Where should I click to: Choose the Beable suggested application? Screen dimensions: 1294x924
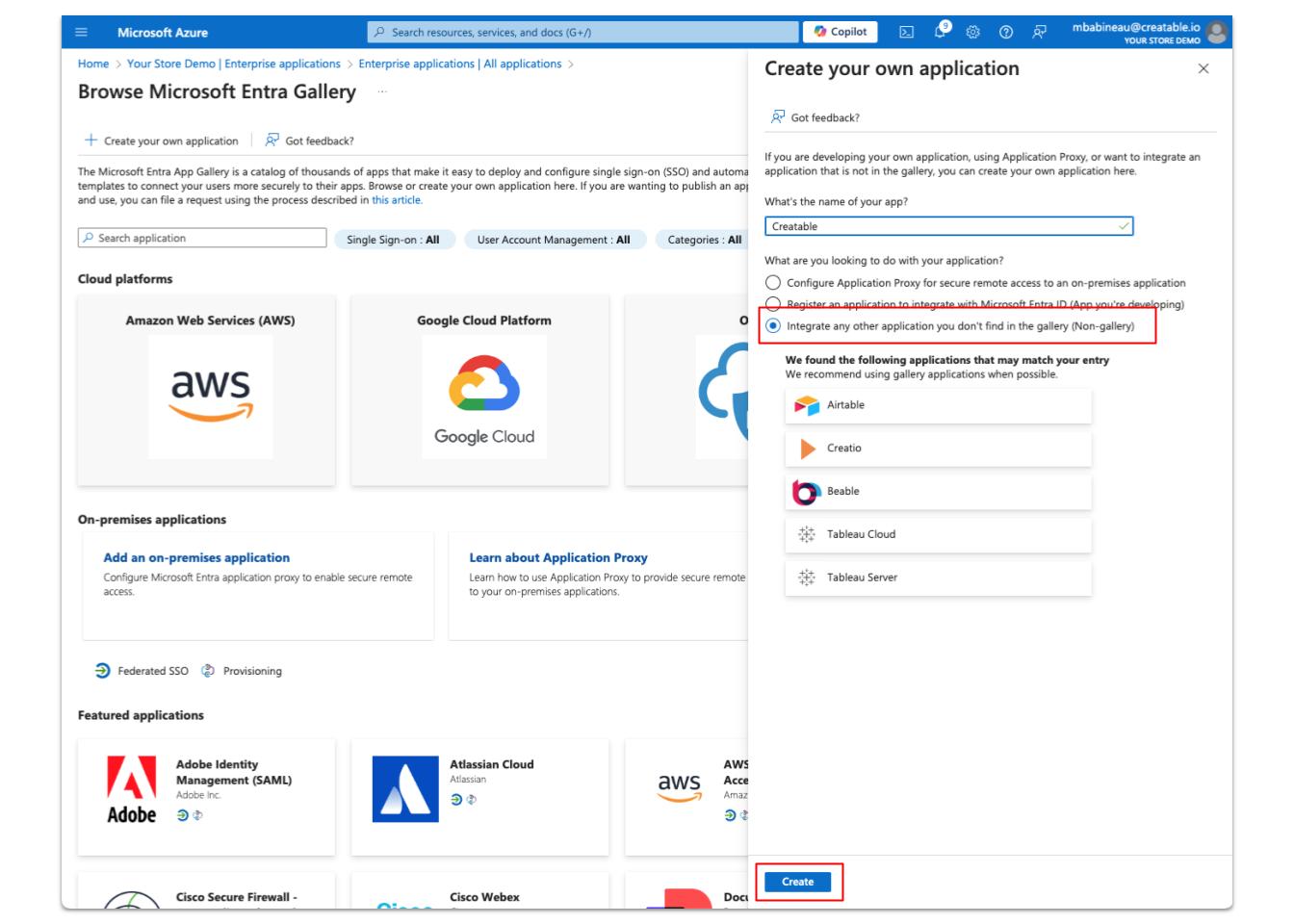[x=939, y=491]
